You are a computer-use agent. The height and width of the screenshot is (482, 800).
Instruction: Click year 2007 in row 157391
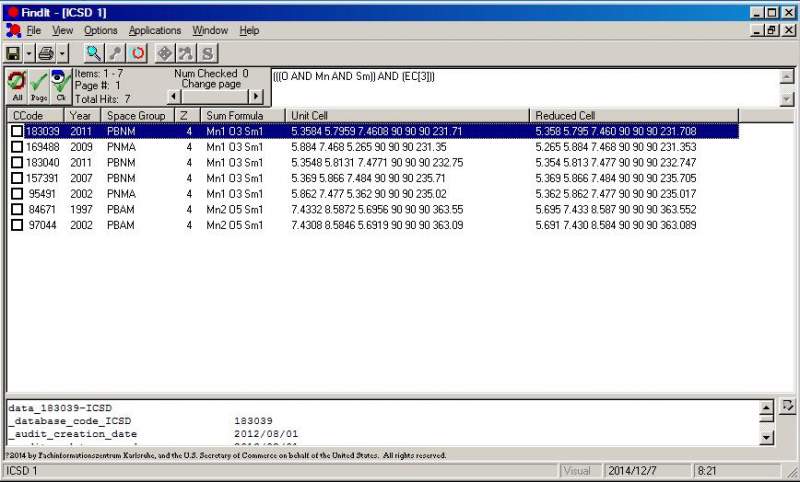81,178
